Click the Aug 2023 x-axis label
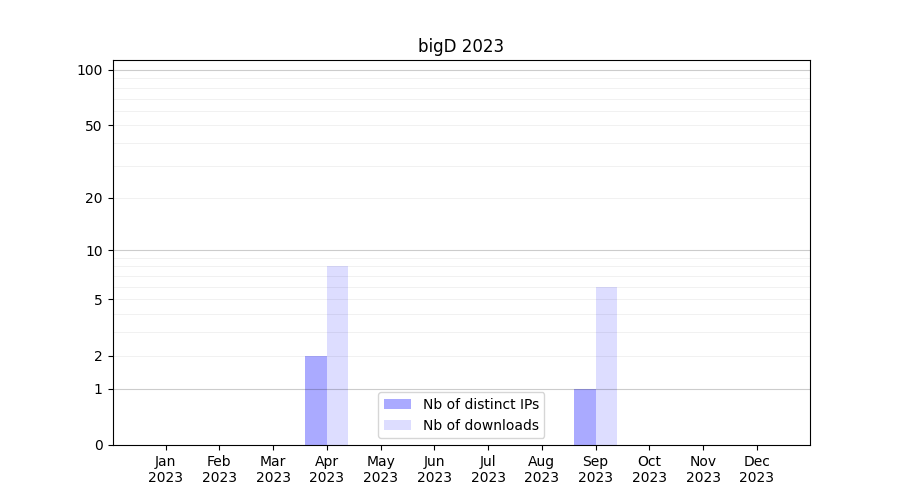The width and height of the screenshot is (900, 500). 541,469
